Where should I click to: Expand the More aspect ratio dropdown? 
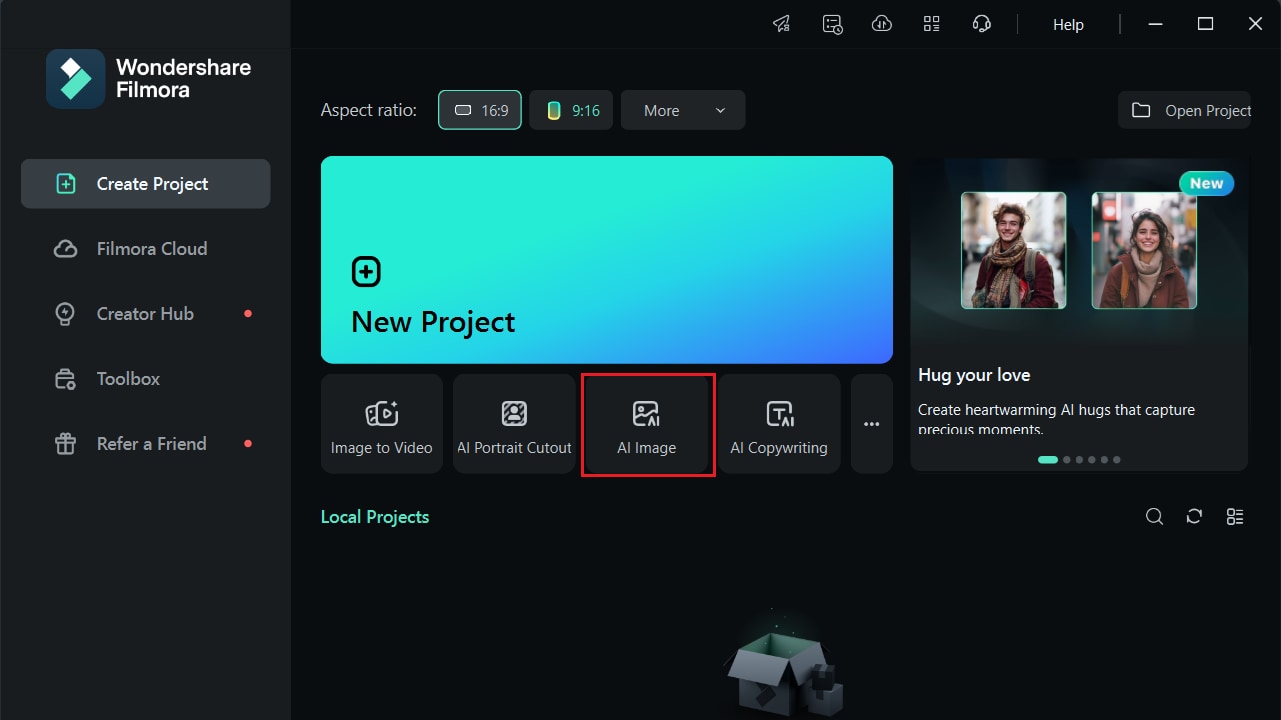(683, 110)
